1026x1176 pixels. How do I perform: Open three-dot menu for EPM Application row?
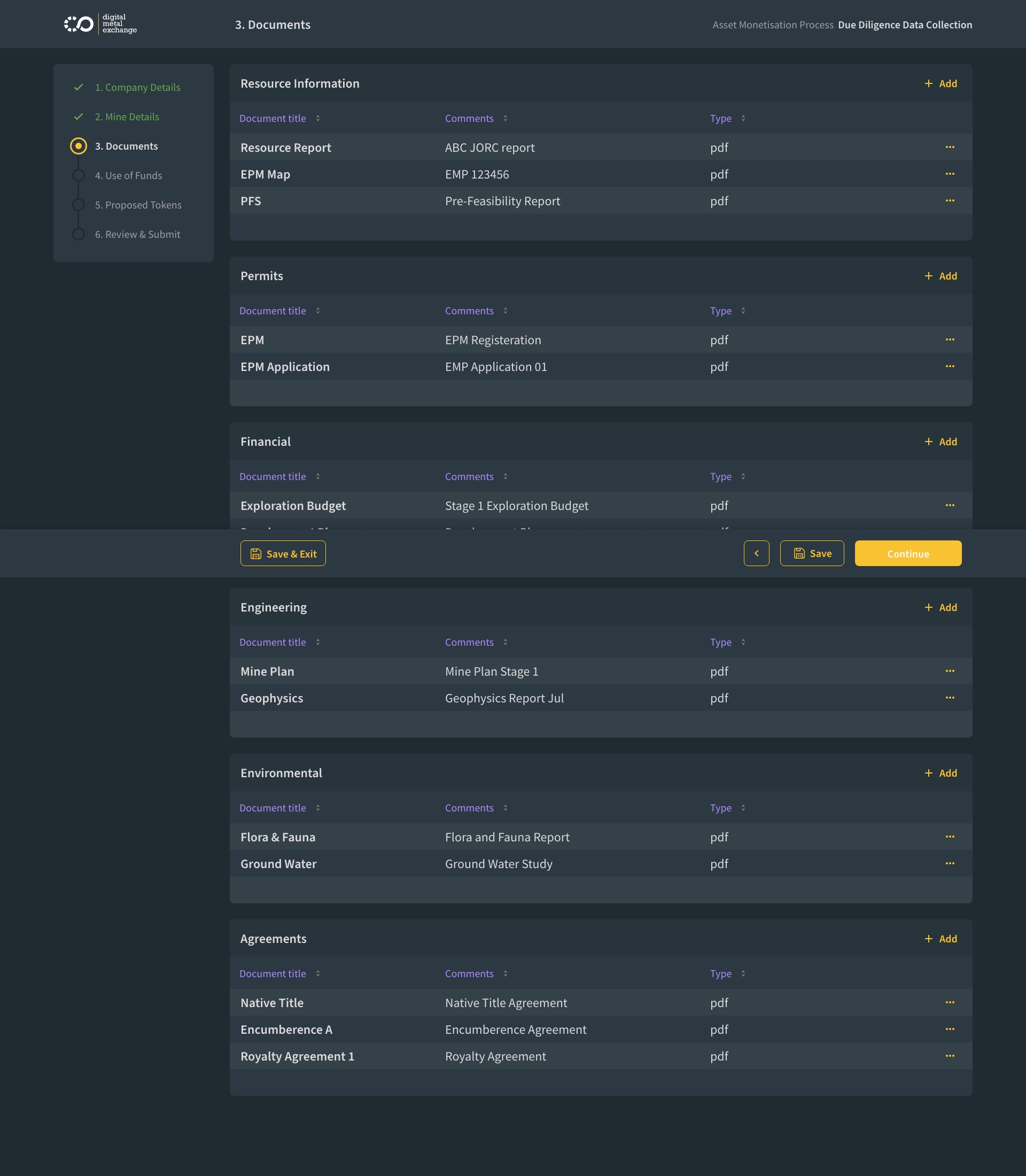point(949,366)
